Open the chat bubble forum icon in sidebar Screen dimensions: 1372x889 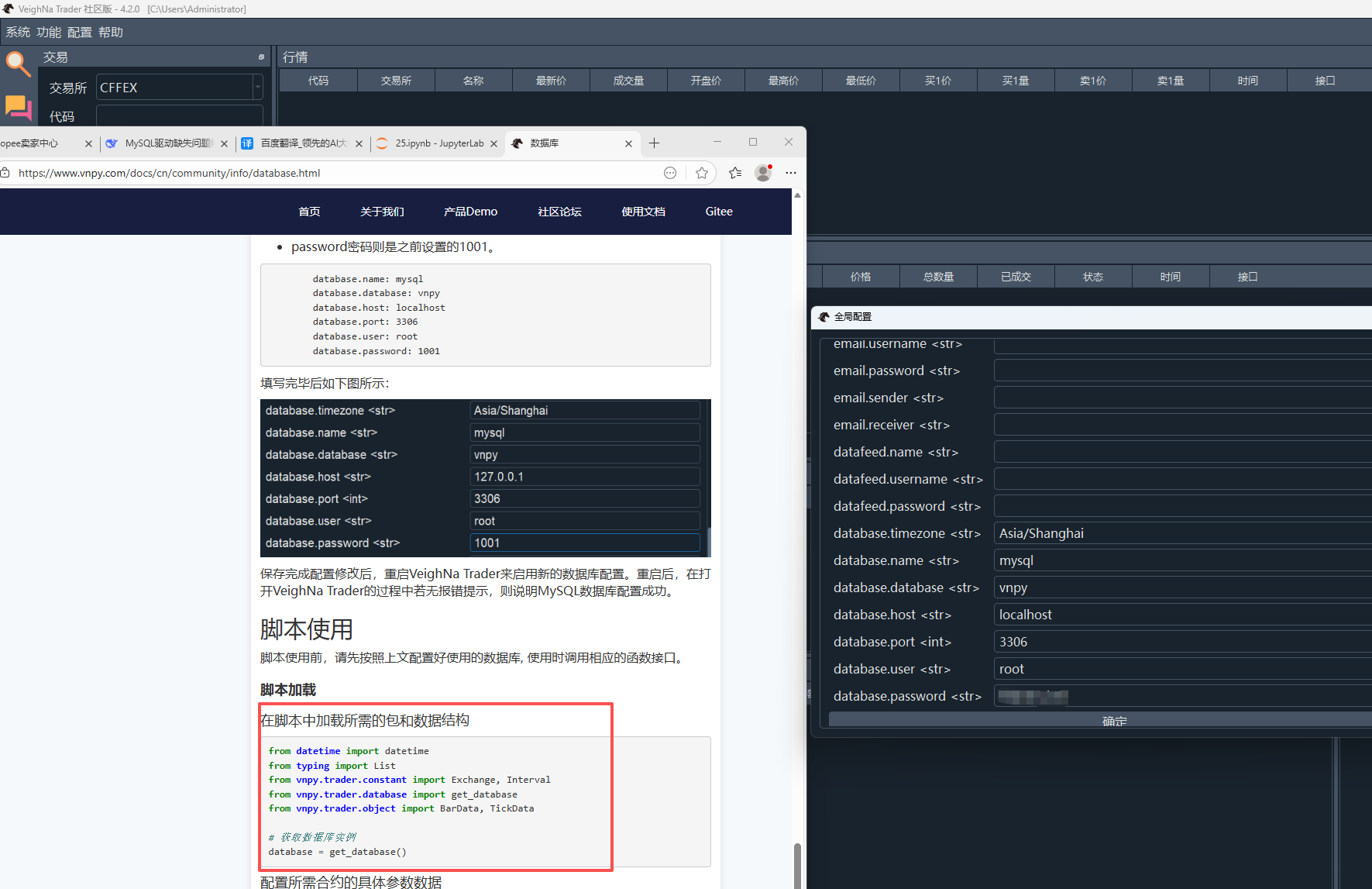(18, 107)
